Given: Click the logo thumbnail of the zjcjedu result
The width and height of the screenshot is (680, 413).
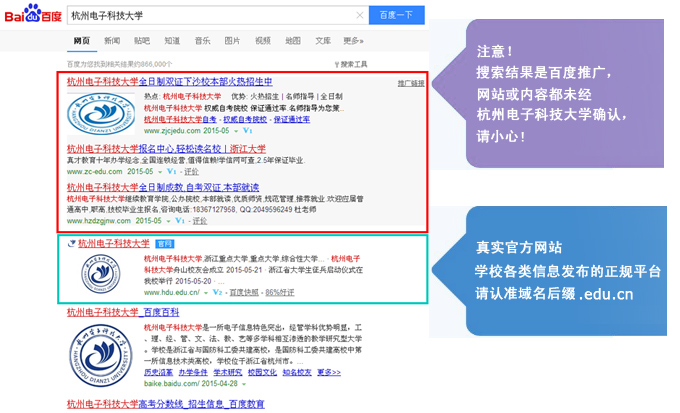Looking at the screenshot, I should pos(101,114).
